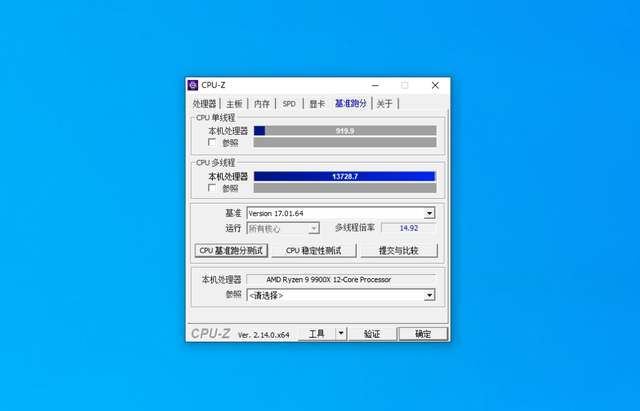The image size is (640, 411).
Task: Click the multi-thread 13728.7 score bar
Action: coord(345,176)
